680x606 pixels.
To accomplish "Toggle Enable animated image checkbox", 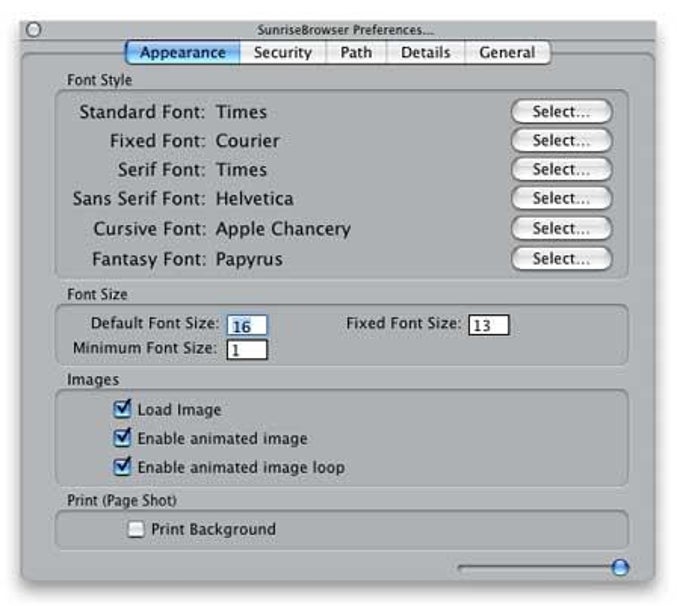I will pyautogui.click(x=123, y=438).
